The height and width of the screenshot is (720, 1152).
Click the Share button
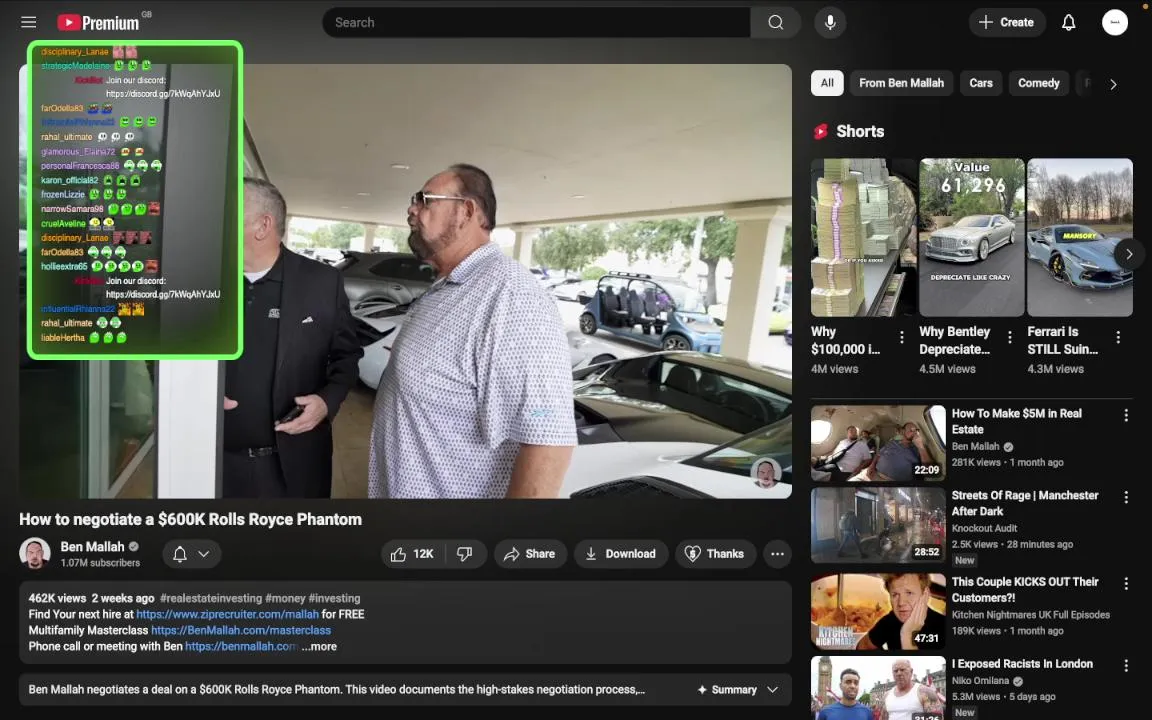(530, 554)
